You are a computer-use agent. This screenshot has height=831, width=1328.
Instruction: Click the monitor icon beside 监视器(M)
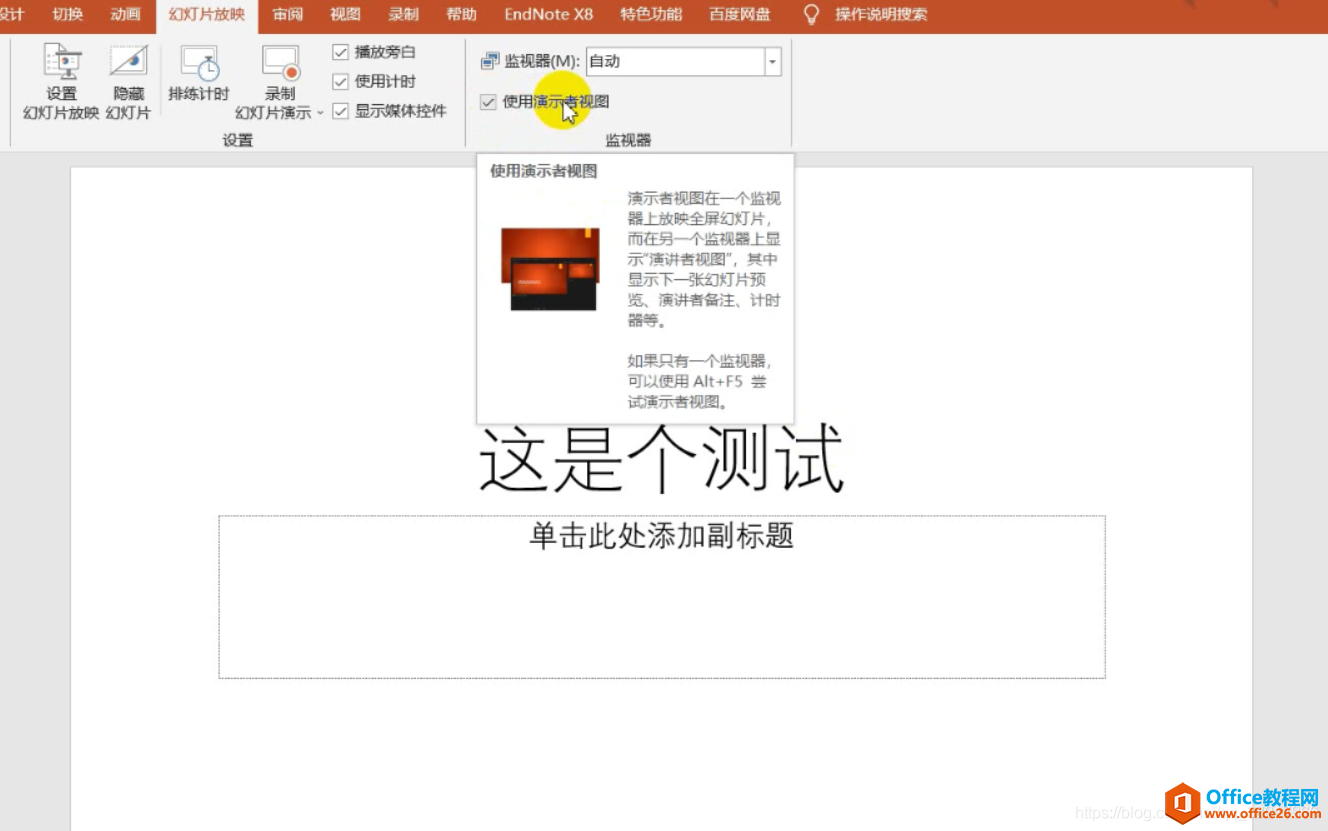click(x=489, y=60)
